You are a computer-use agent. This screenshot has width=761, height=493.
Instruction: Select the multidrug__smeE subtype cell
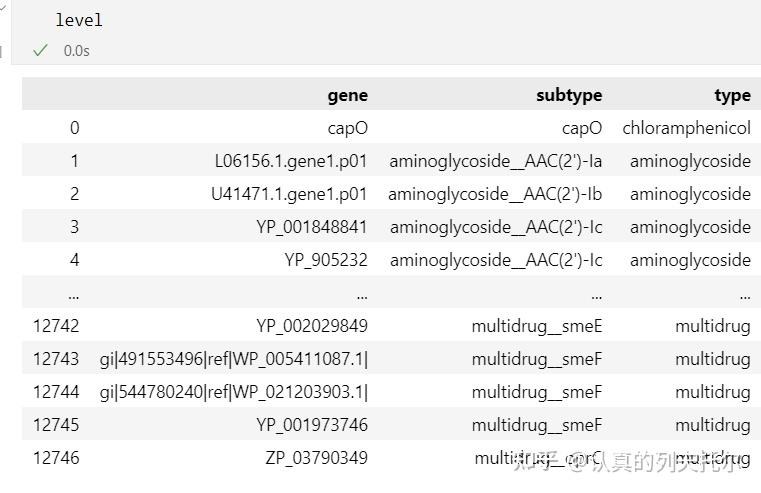pyautogui.click(x=537, y=326)
